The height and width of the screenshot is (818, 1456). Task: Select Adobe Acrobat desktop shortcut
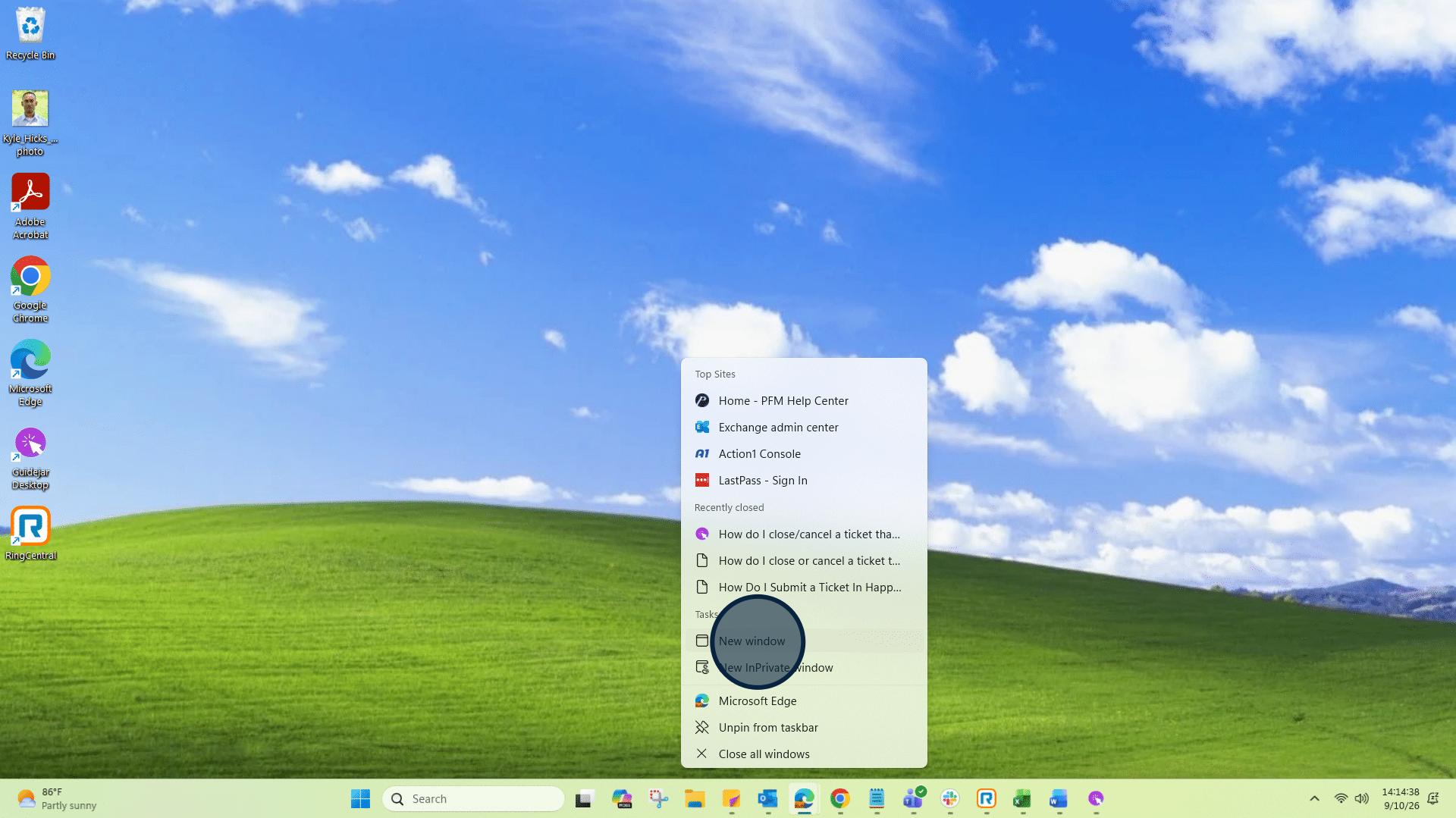[x=30, y=206]
